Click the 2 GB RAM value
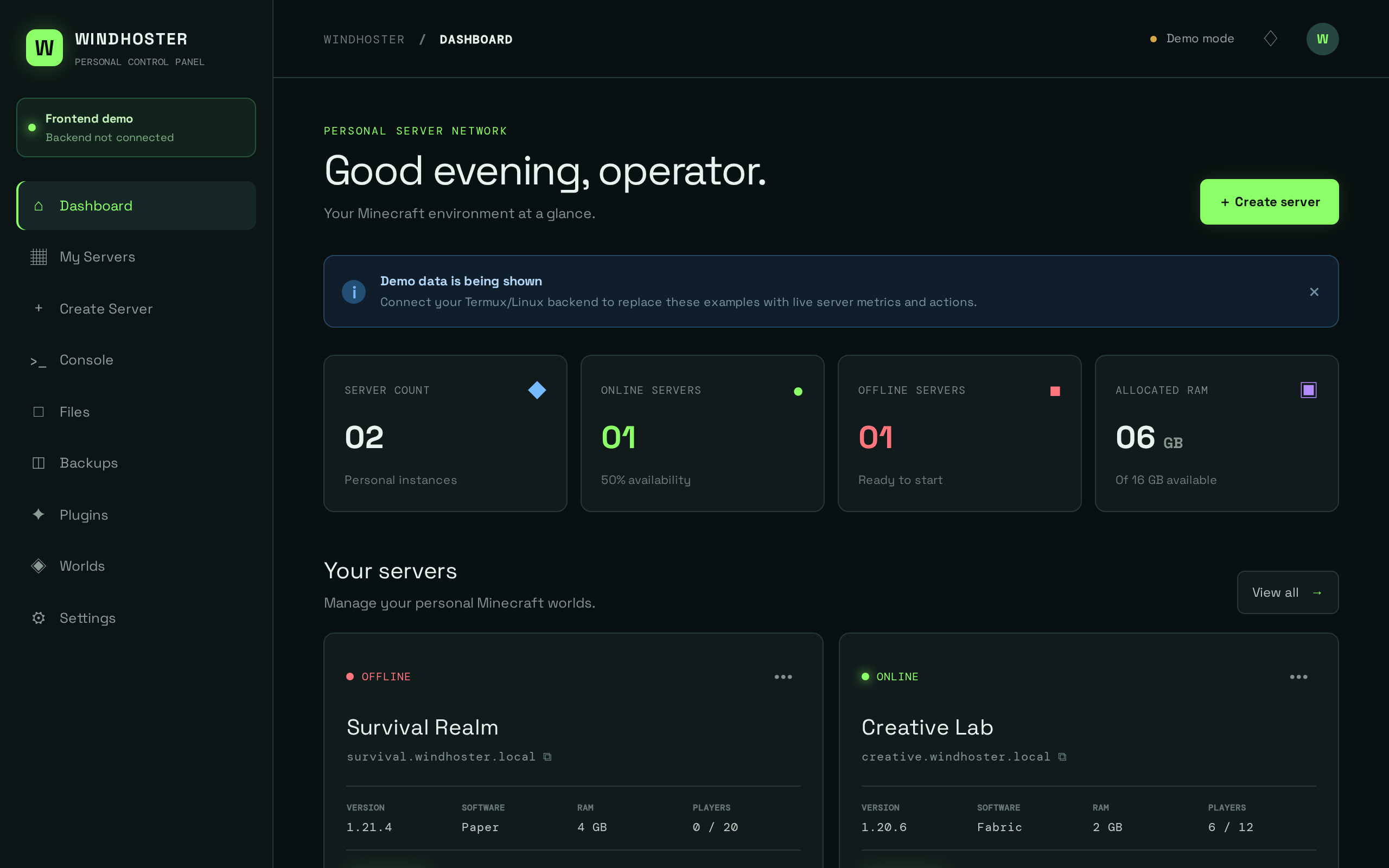 [1107, 827]
